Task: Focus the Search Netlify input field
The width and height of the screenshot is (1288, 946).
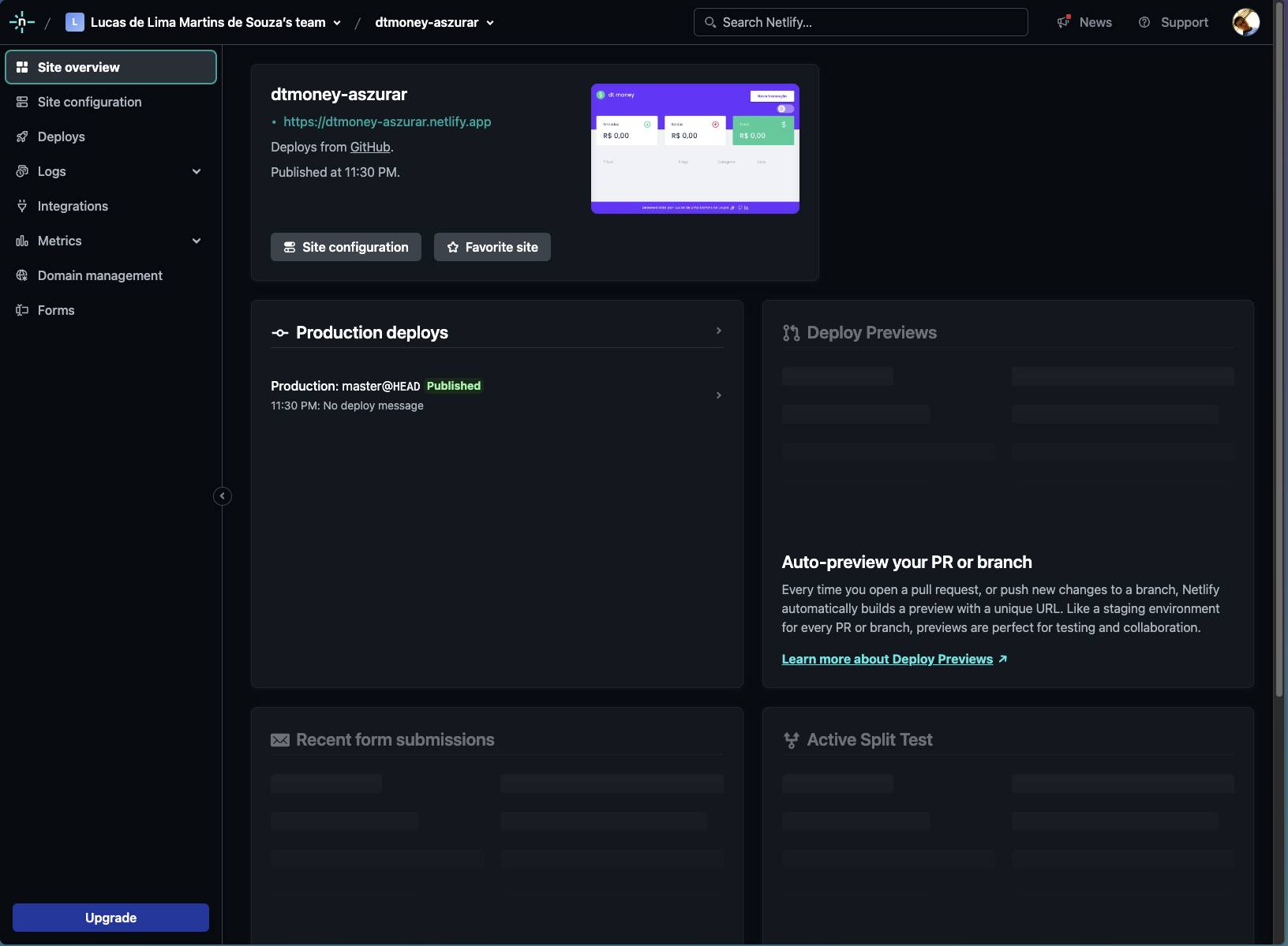Action: point(861,22)
